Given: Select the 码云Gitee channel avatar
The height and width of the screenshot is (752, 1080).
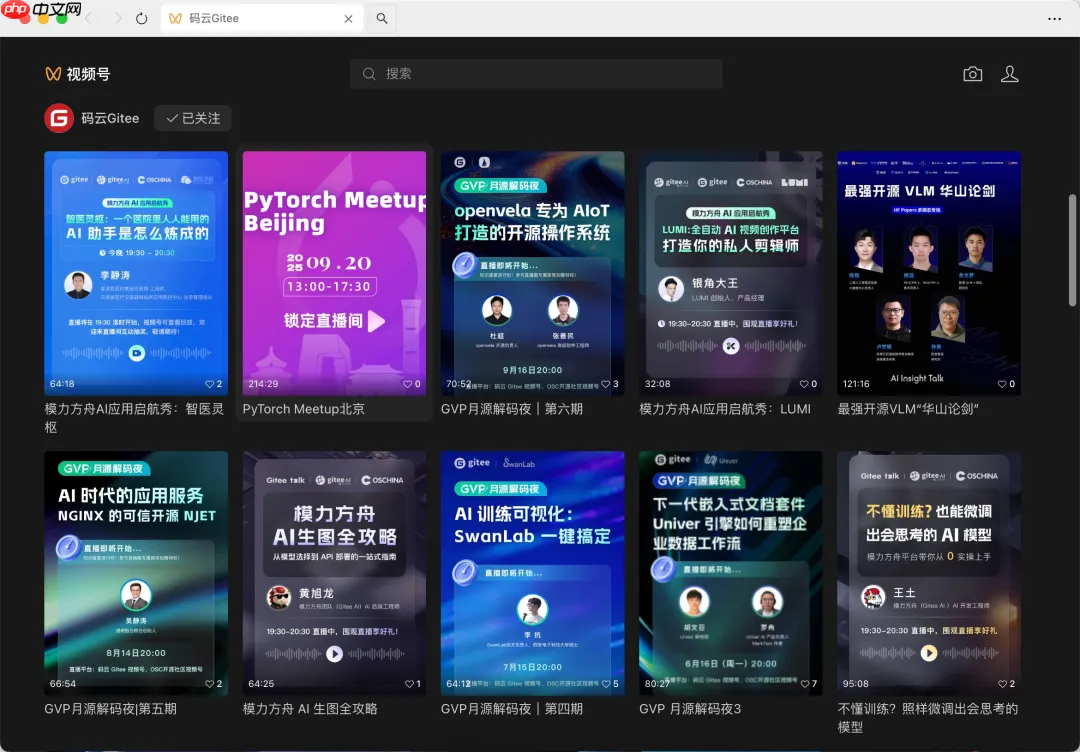Looking at the screenshot, I should click(x=60, y=118).
